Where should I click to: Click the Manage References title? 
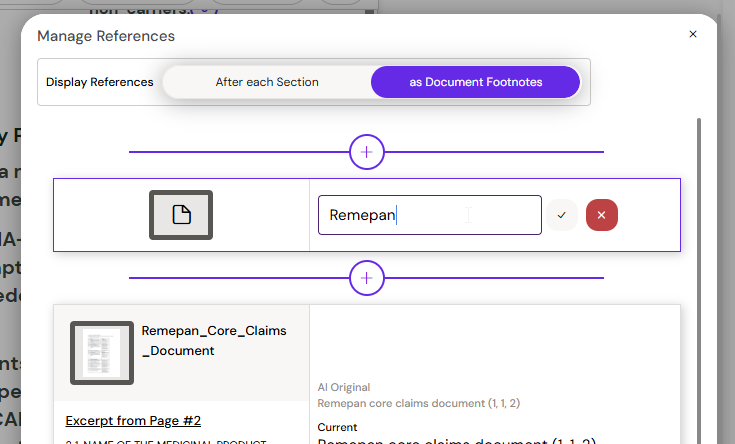pos(106,36)
